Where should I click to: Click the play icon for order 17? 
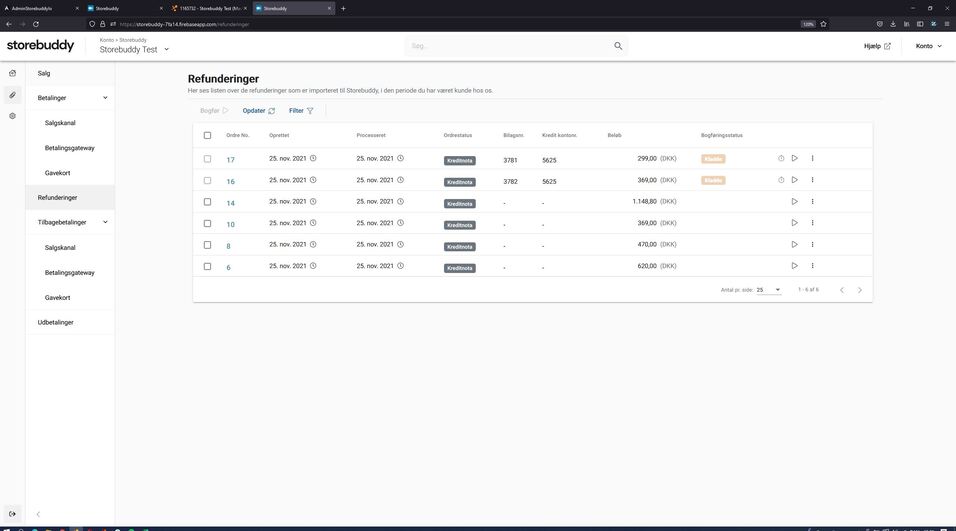pos(795,158)
